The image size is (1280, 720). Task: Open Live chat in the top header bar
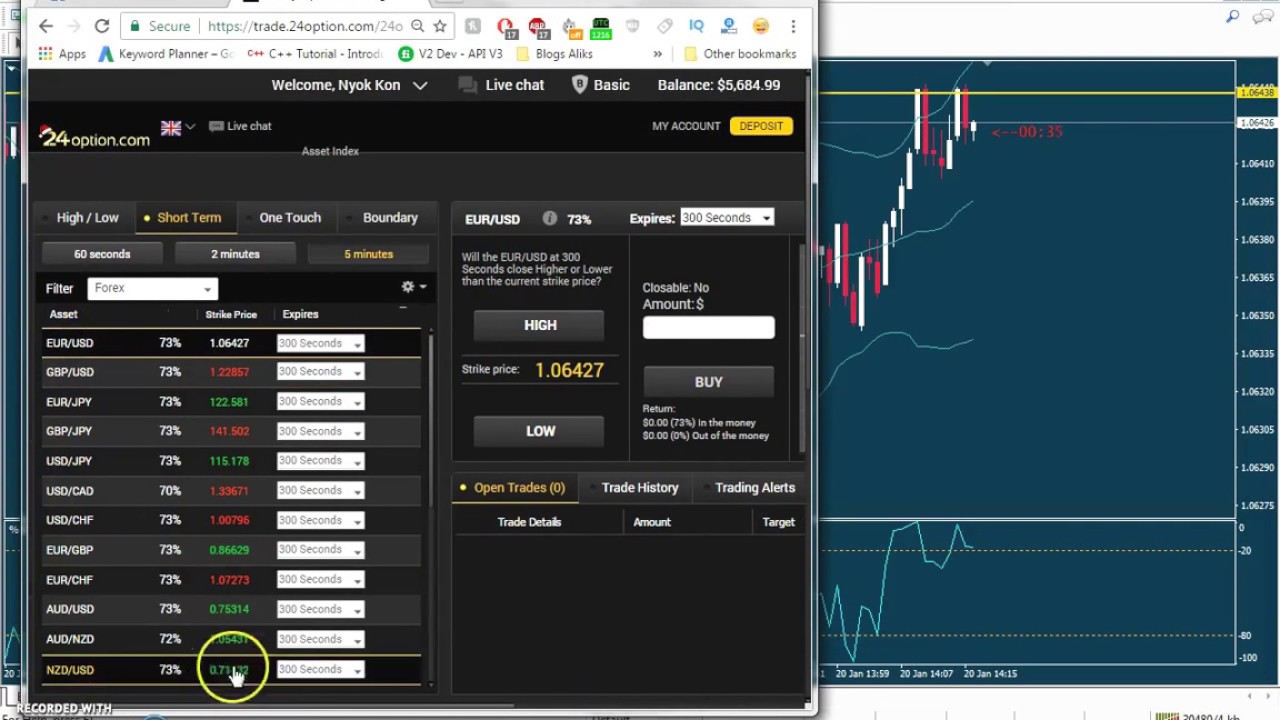[x=501, y=85]
